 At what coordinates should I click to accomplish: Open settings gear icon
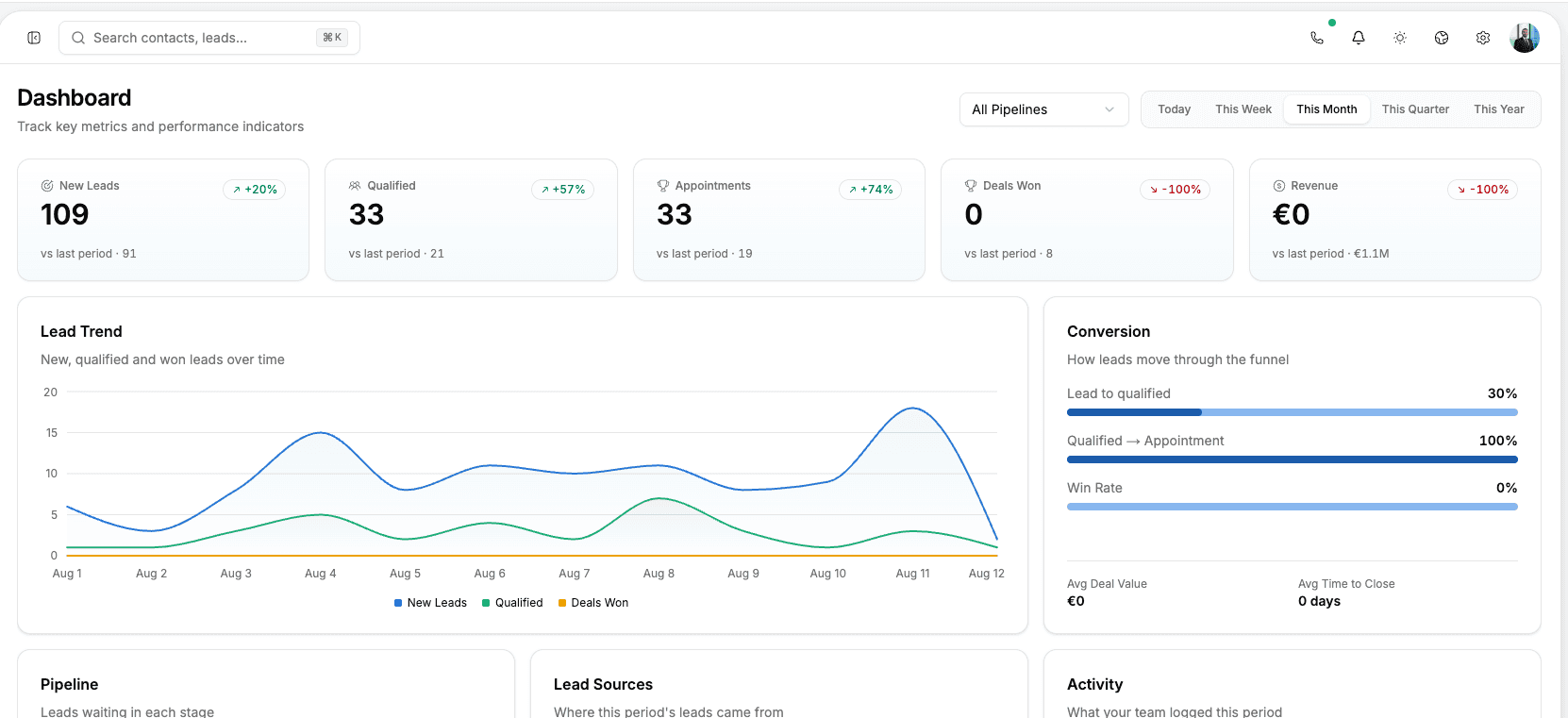point(1483,38)
